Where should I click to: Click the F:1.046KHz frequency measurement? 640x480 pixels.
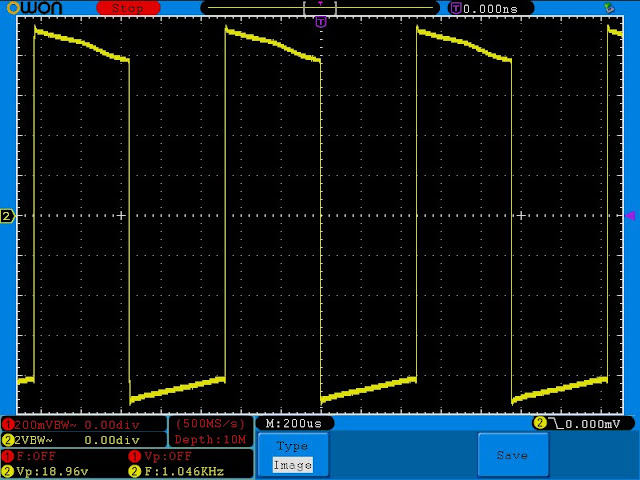pos(184,471)
